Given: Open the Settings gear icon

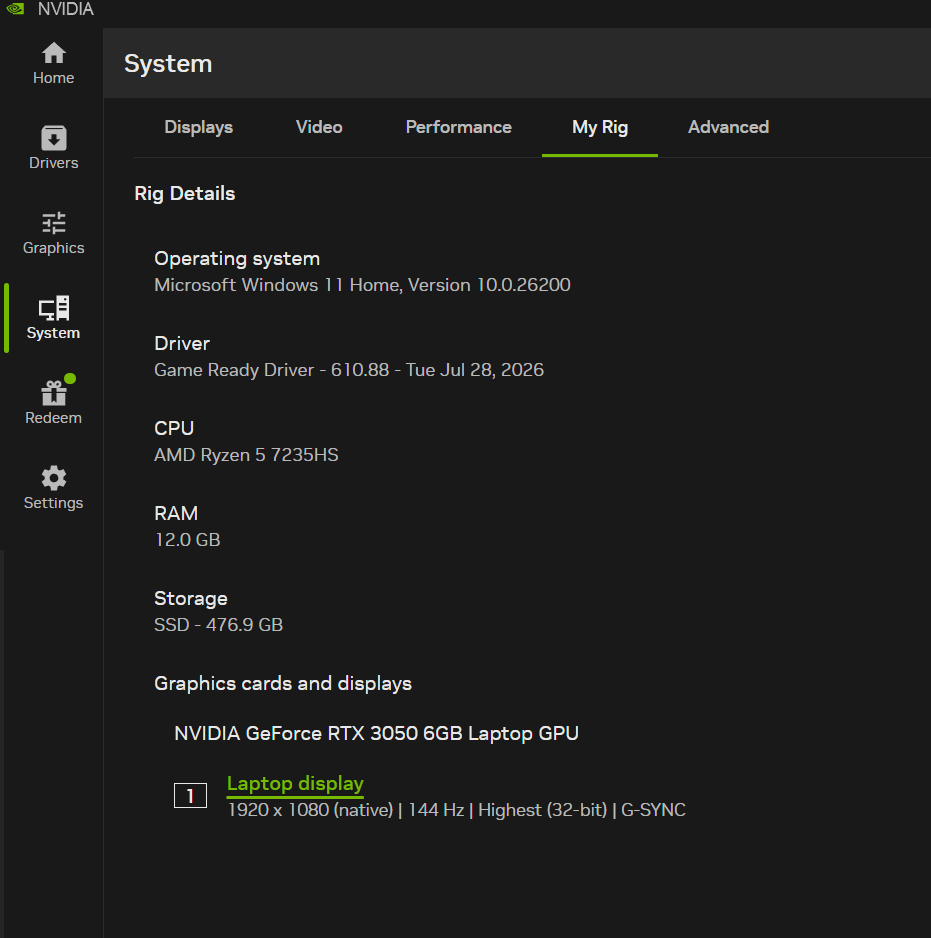Looking at the screenshot, I should click(x=53, y=478).
